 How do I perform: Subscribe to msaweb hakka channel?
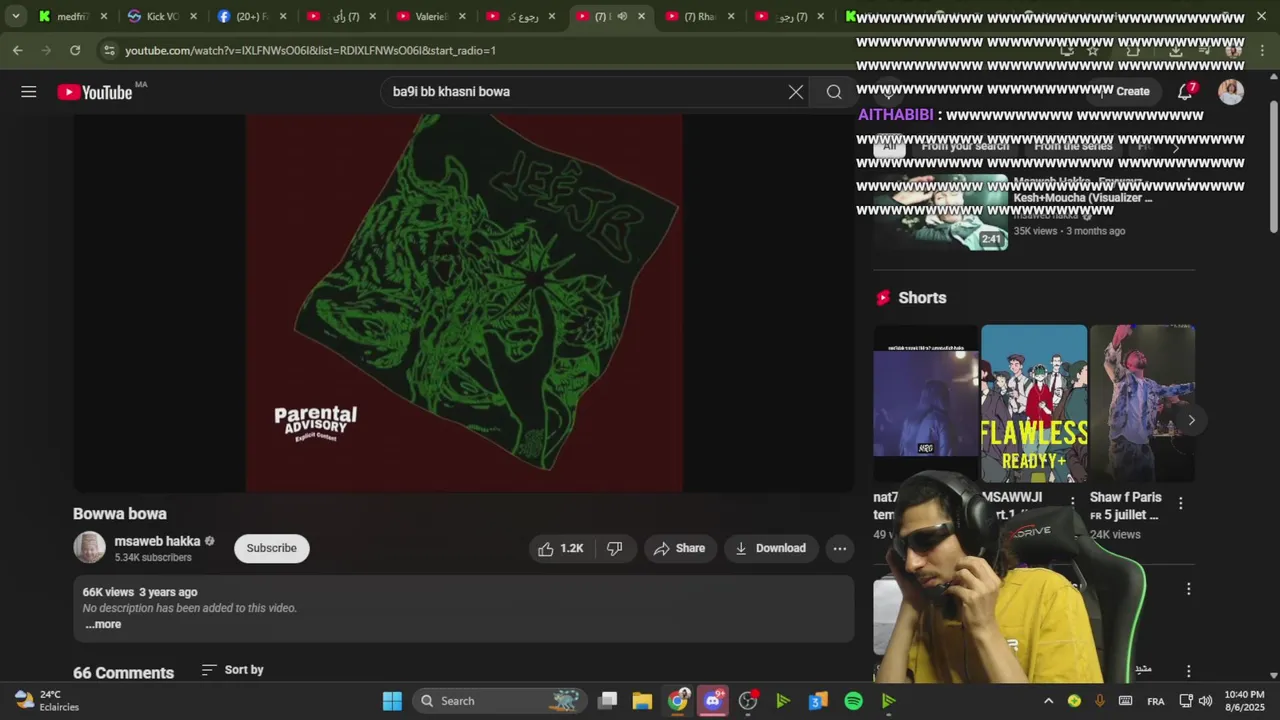point(272,548)
